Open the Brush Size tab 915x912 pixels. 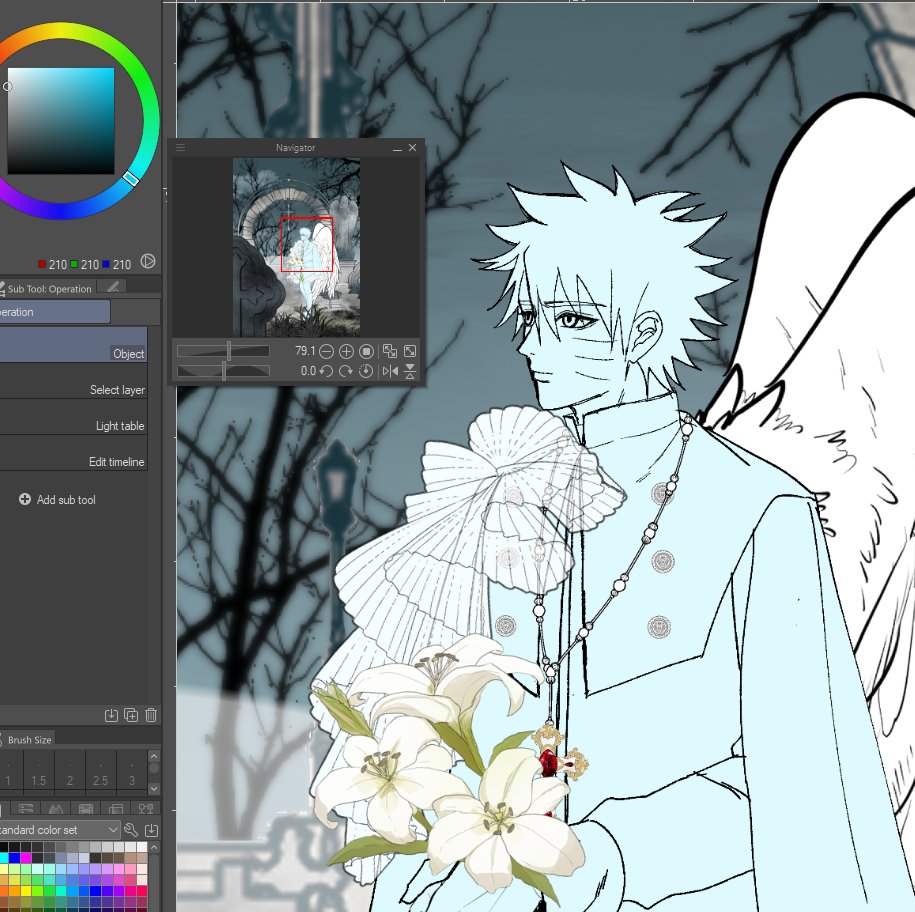(27, 740)
